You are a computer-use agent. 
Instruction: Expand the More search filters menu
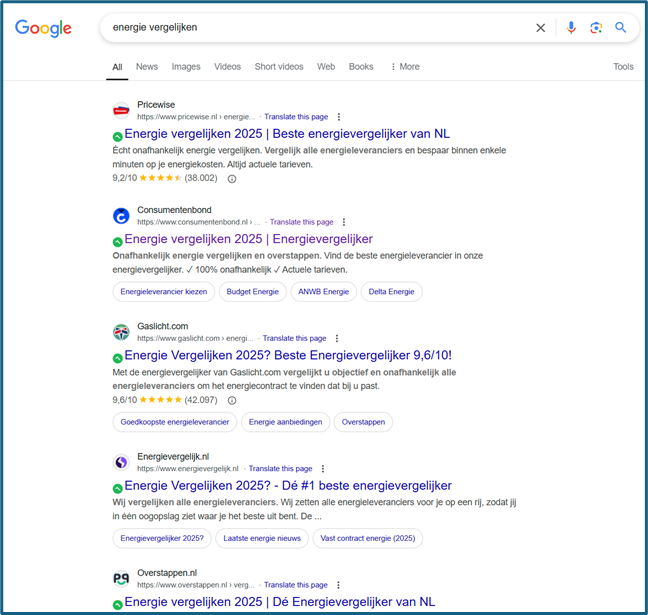(405, 67)
